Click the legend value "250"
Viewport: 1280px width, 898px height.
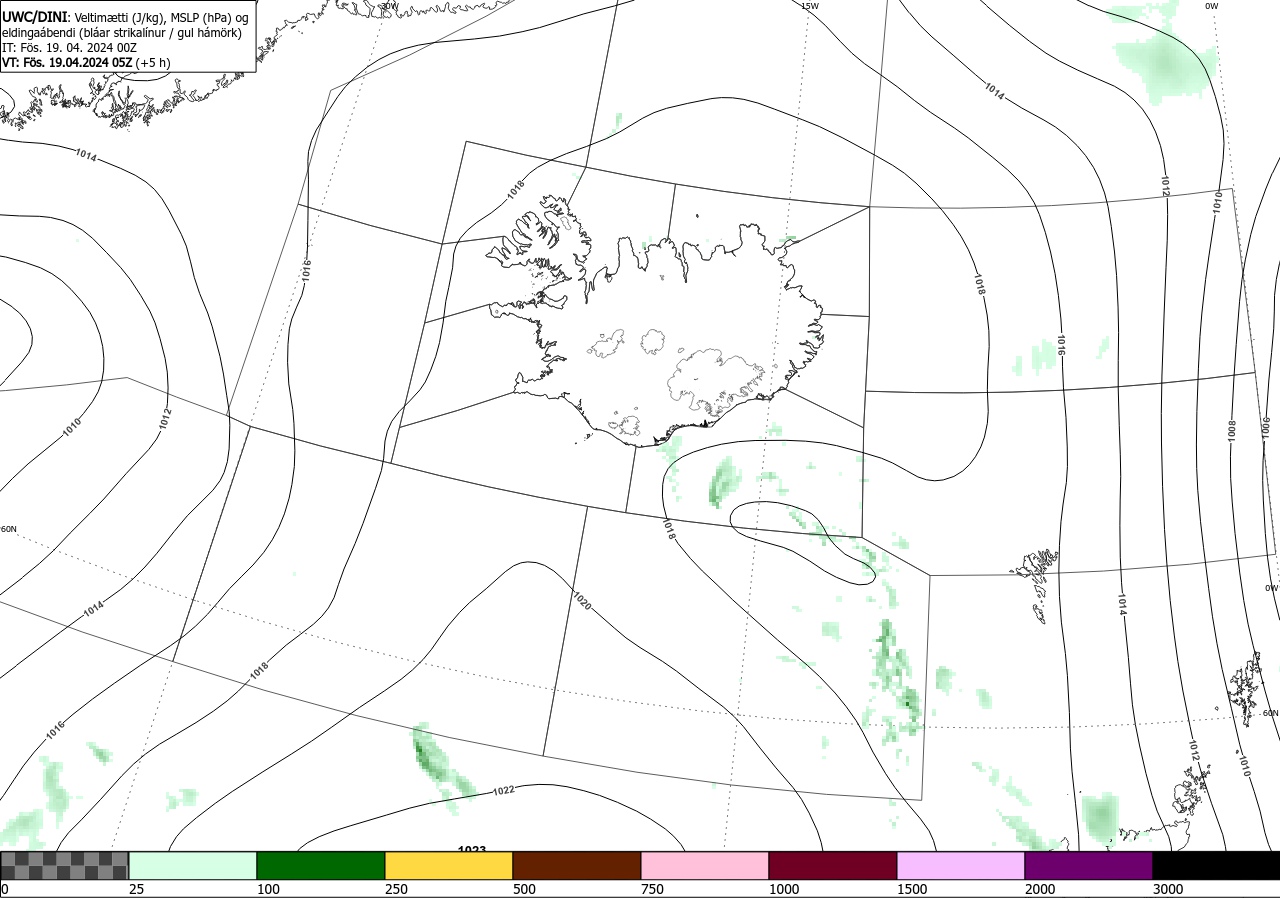(x=396, y=889)
